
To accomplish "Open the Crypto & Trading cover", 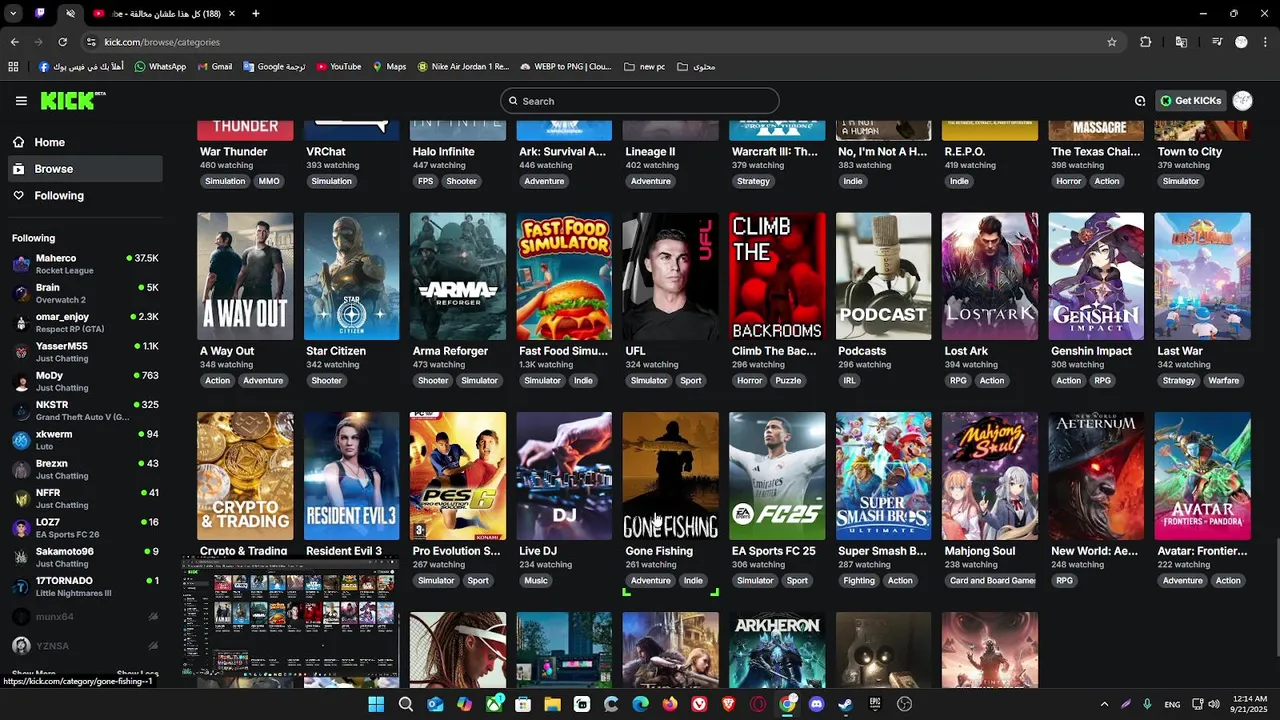I will (245, 476).
